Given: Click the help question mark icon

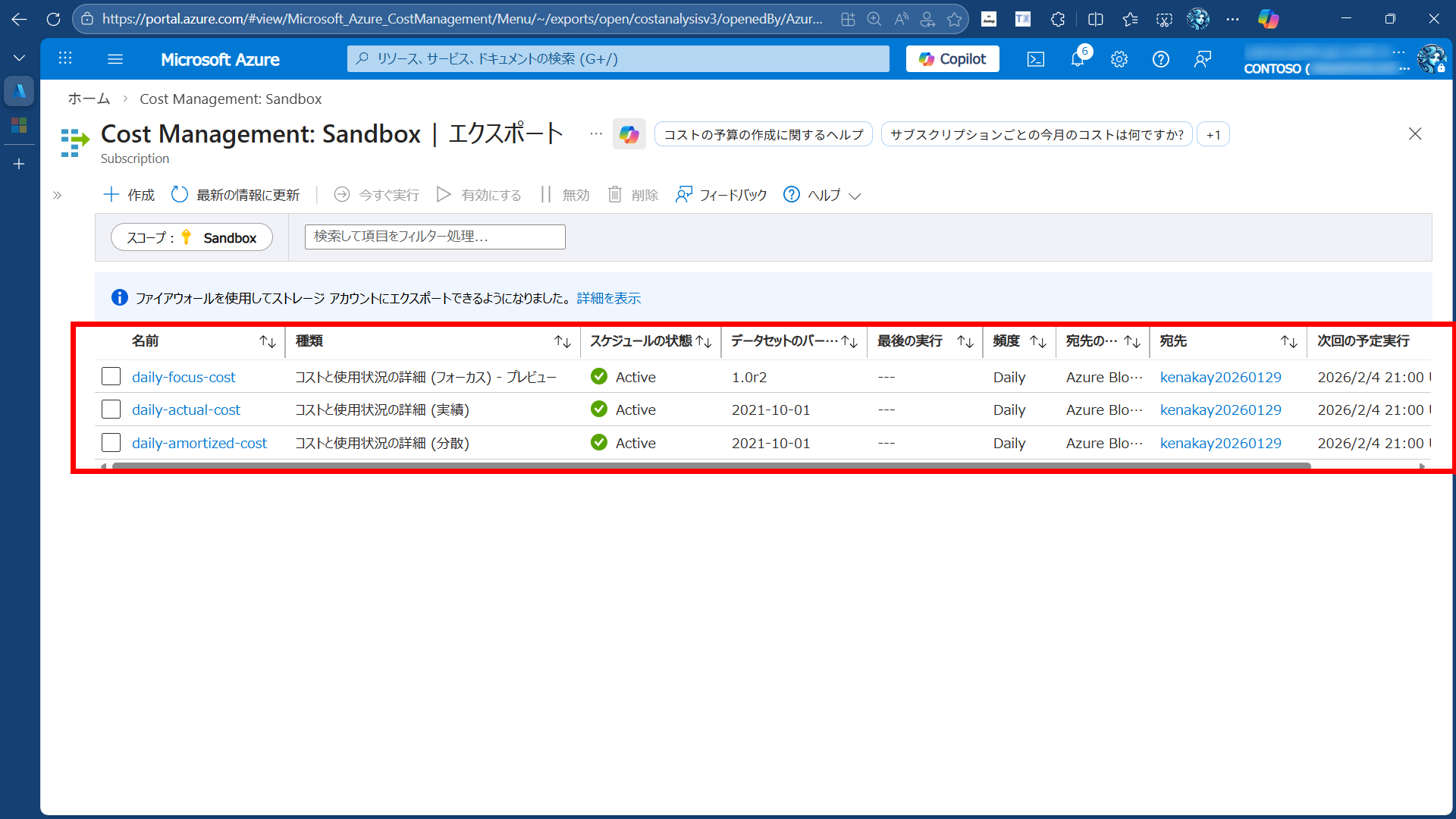Looking at the screenshot, I should (1160, 59).
